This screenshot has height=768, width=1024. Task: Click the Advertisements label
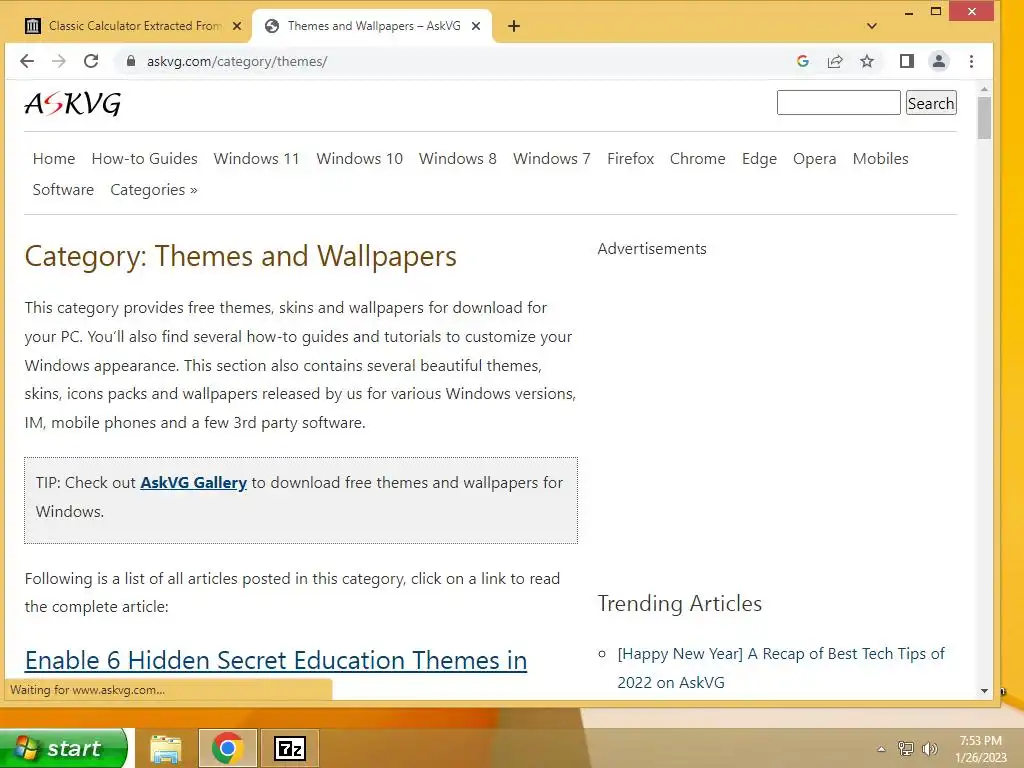click(652, 249)
